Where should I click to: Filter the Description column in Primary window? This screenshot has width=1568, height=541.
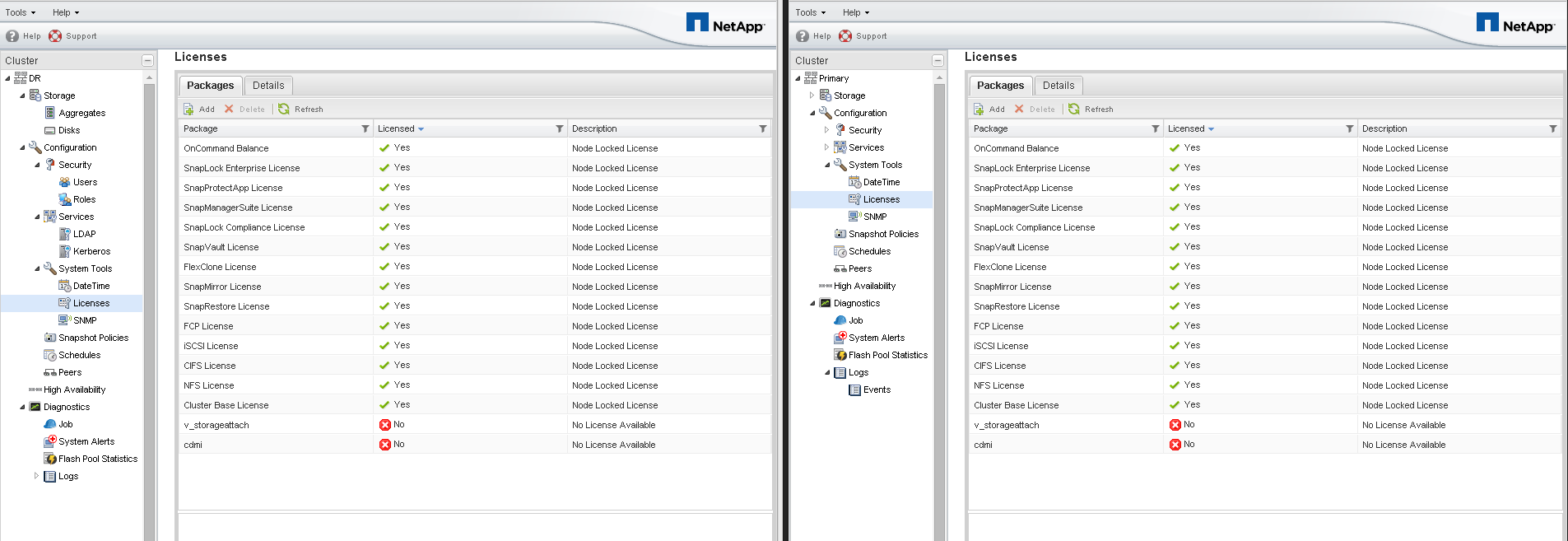click(1553, 128)
